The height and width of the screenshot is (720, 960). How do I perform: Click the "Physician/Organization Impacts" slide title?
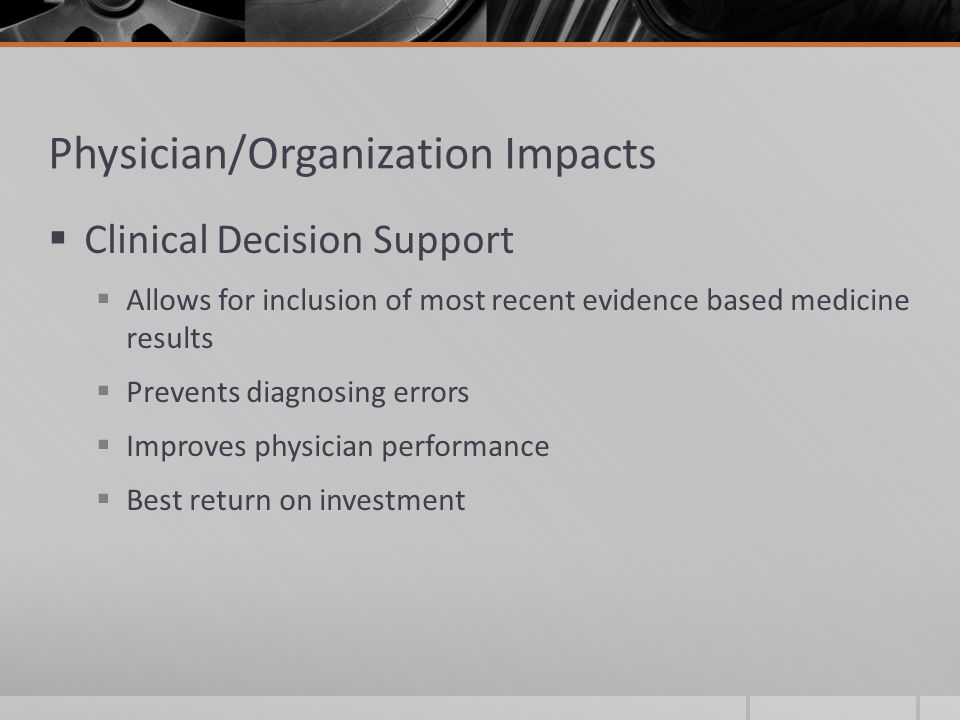coord(352,154)
